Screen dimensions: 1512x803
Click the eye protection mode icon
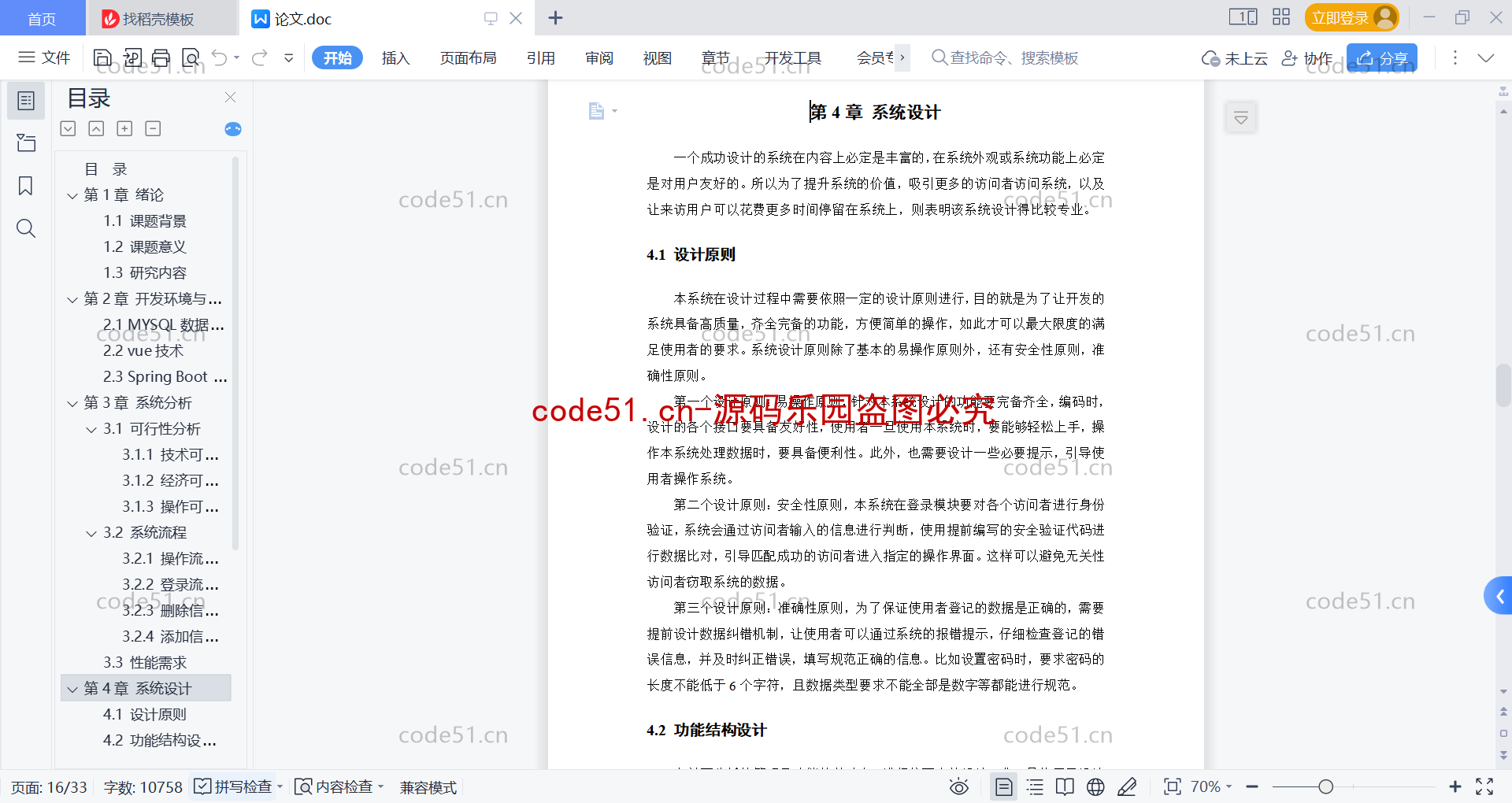tap(958, 786)
